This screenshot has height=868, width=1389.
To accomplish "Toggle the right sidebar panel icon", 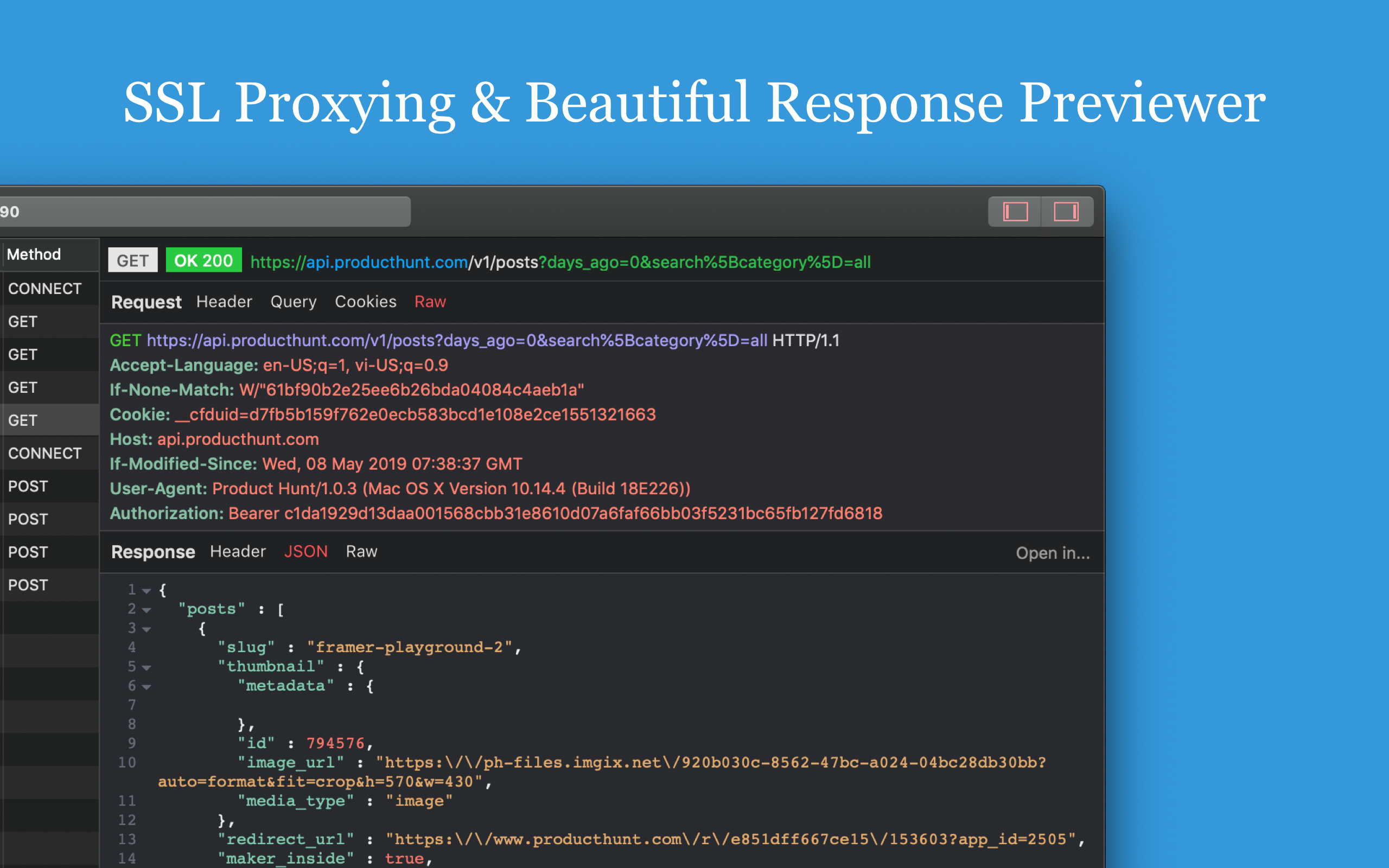I will 1066,212.
